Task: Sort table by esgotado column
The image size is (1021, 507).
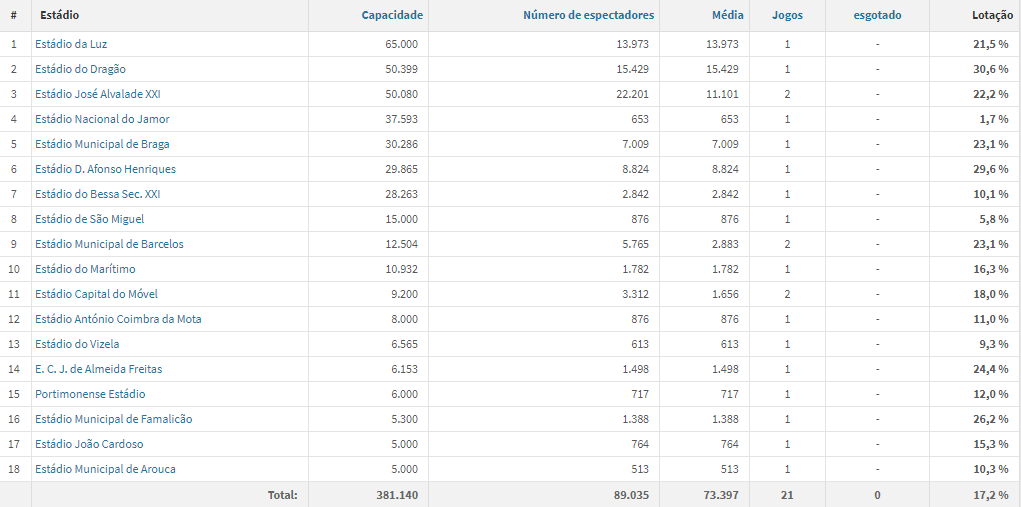Action: [878, 15]
